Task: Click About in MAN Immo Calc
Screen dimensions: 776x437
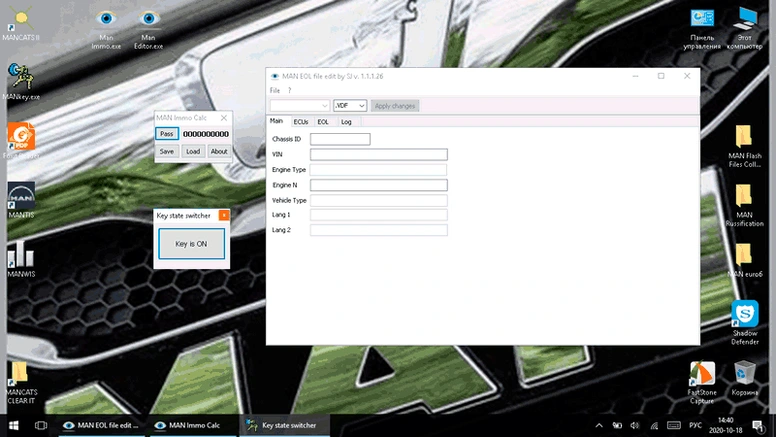Action: point(219,151)
